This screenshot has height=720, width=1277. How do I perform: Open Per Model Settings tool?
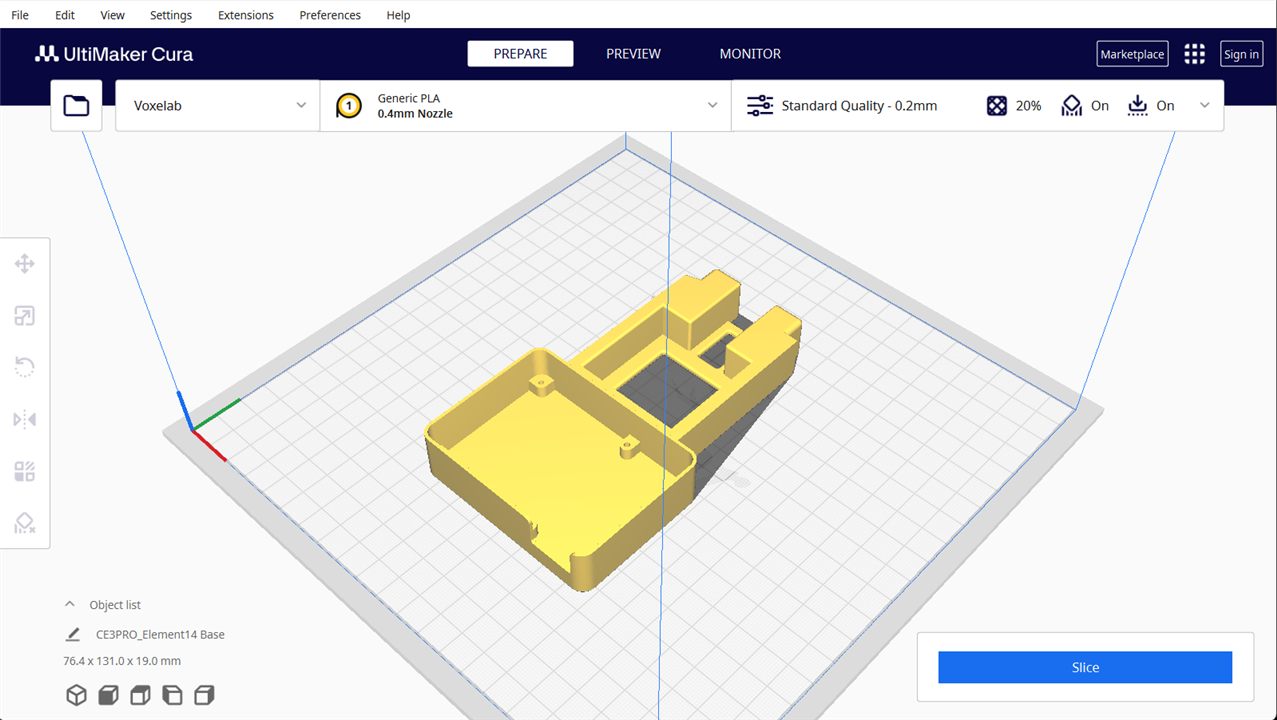(x=25, y=471)
